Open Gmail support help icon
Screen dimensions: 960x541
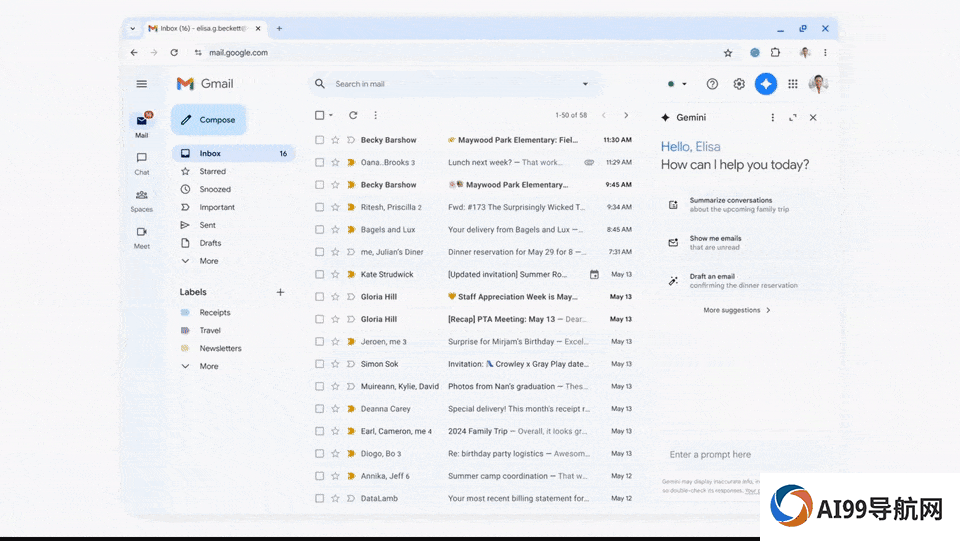pyautogui.click(x=712, y=84)
